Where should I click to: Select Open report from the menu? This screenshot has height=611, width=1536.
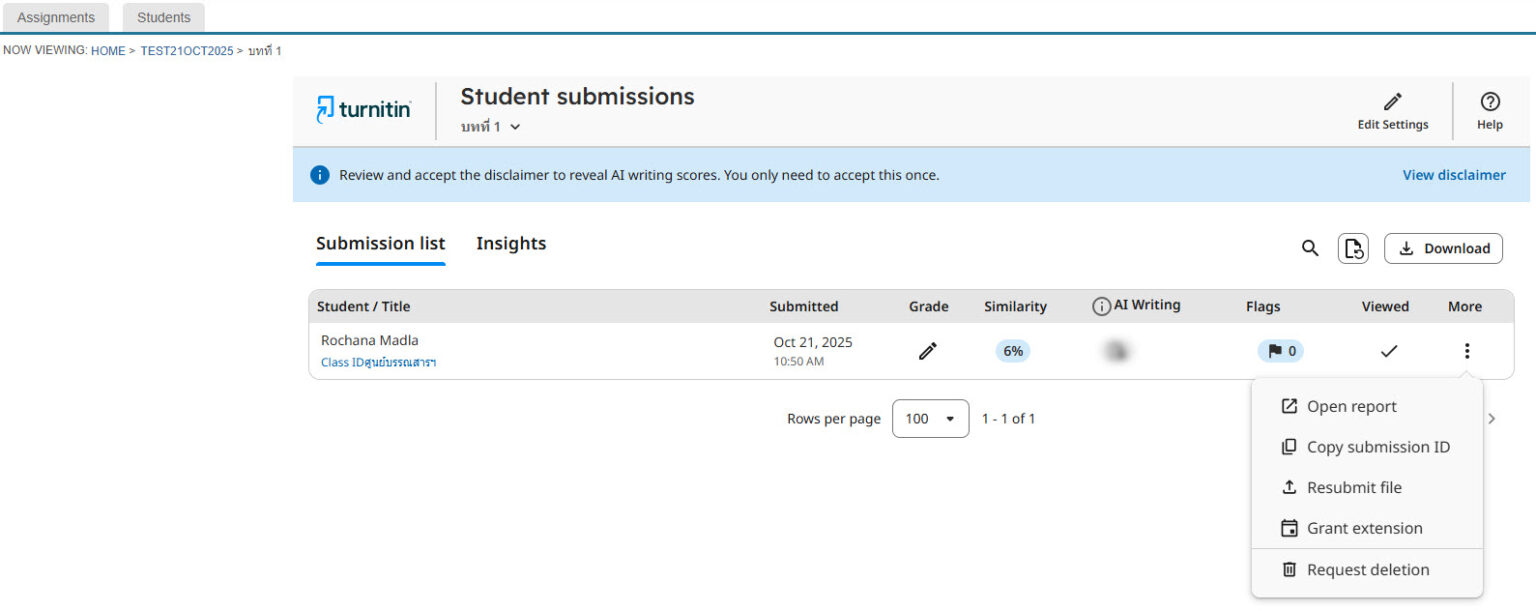[1352, 406]
